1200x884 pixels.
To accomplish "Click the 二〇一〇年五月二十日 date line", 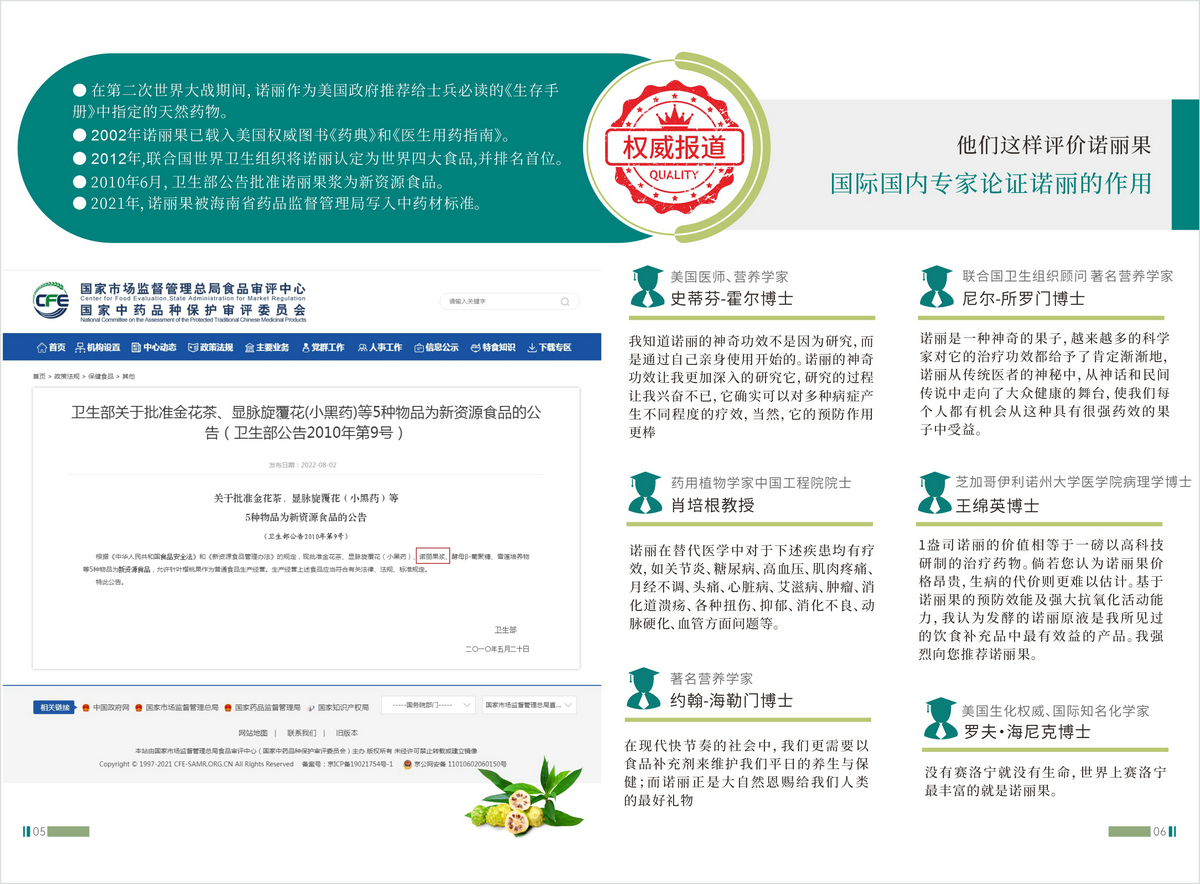I will click(496, 650).
